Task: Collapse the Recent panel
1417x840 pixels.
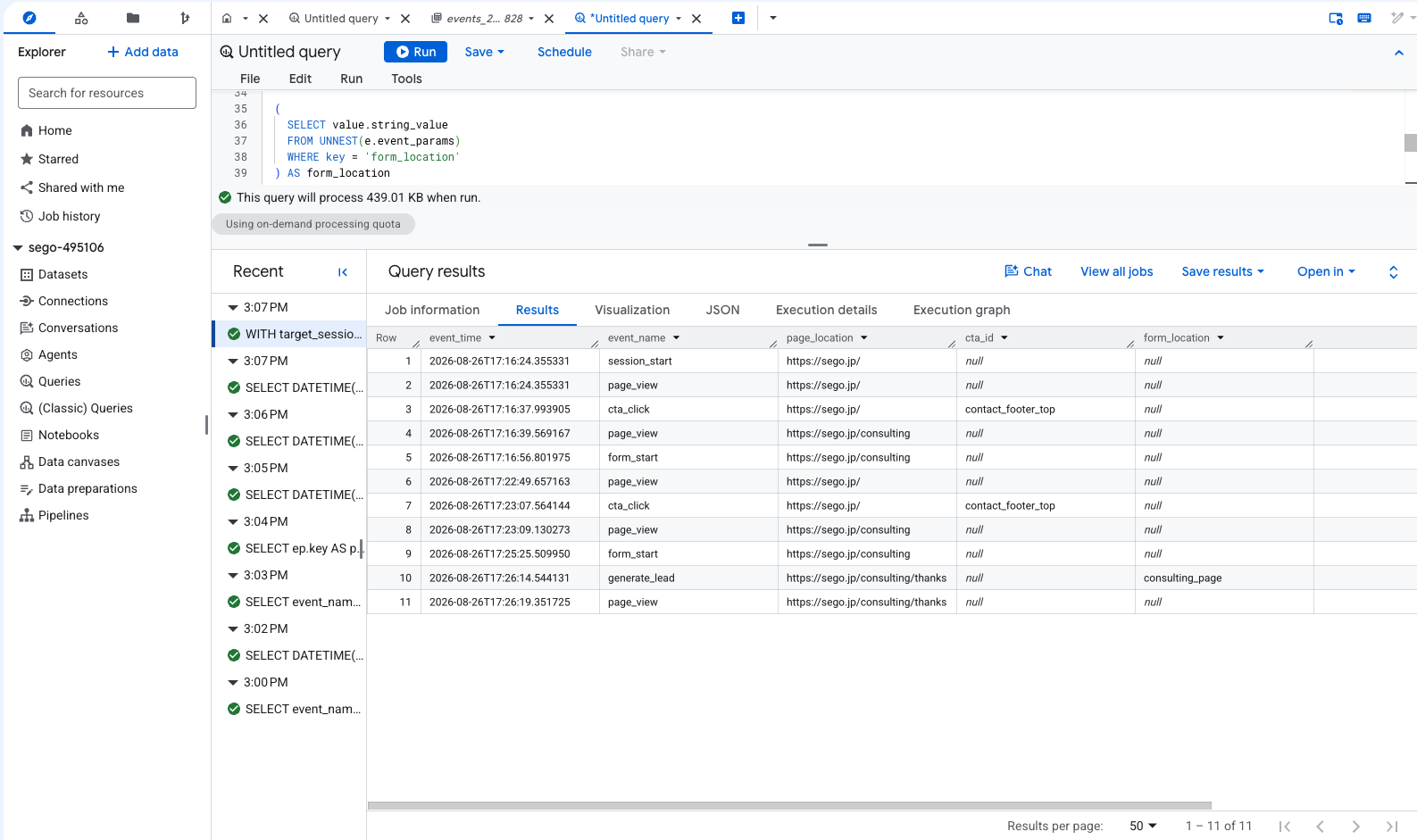Action: tap(343, 272)
